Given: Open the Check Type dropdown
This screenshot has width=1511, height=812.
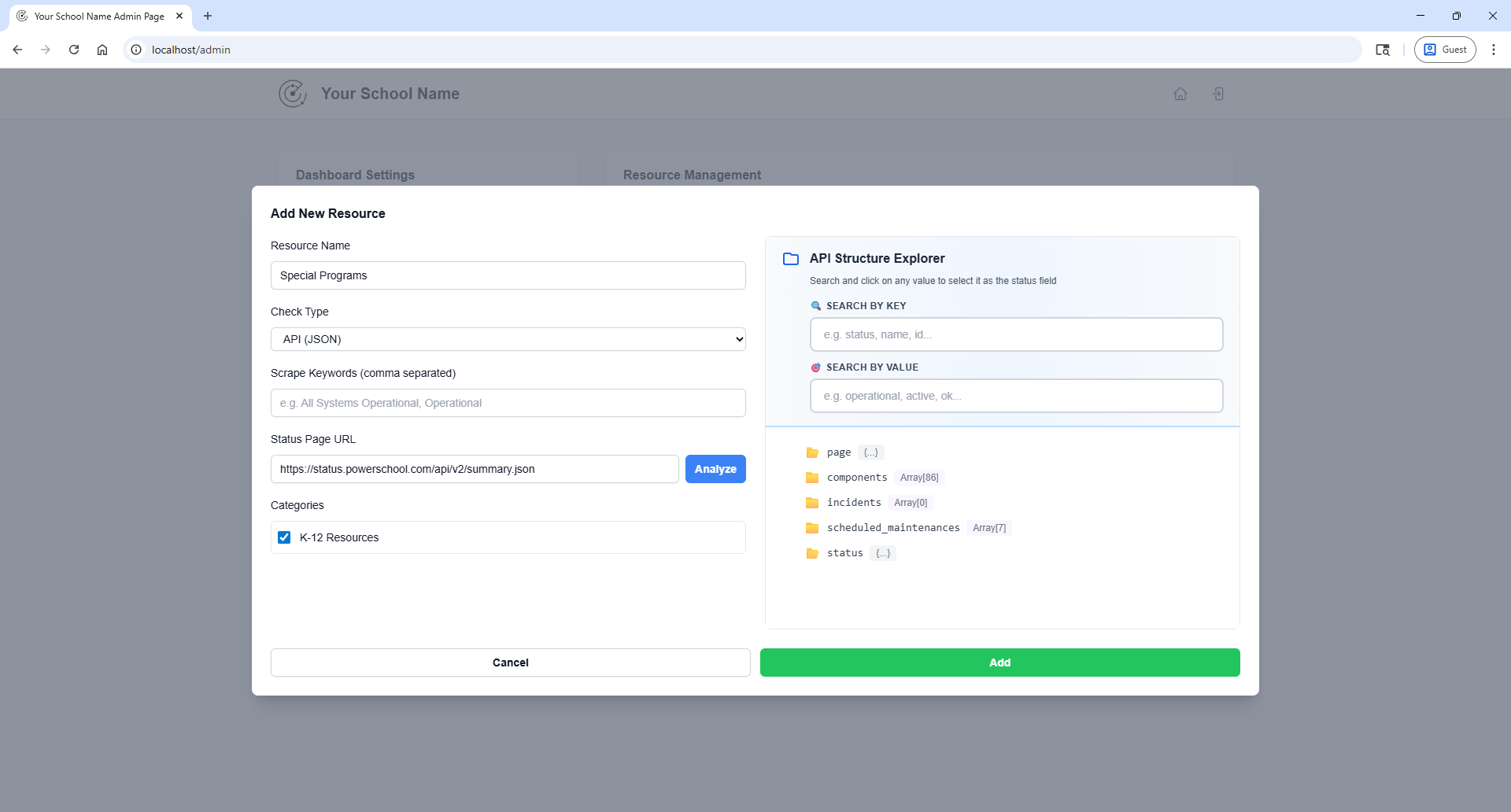Looking at the screenshot, I should click(508, 339).
